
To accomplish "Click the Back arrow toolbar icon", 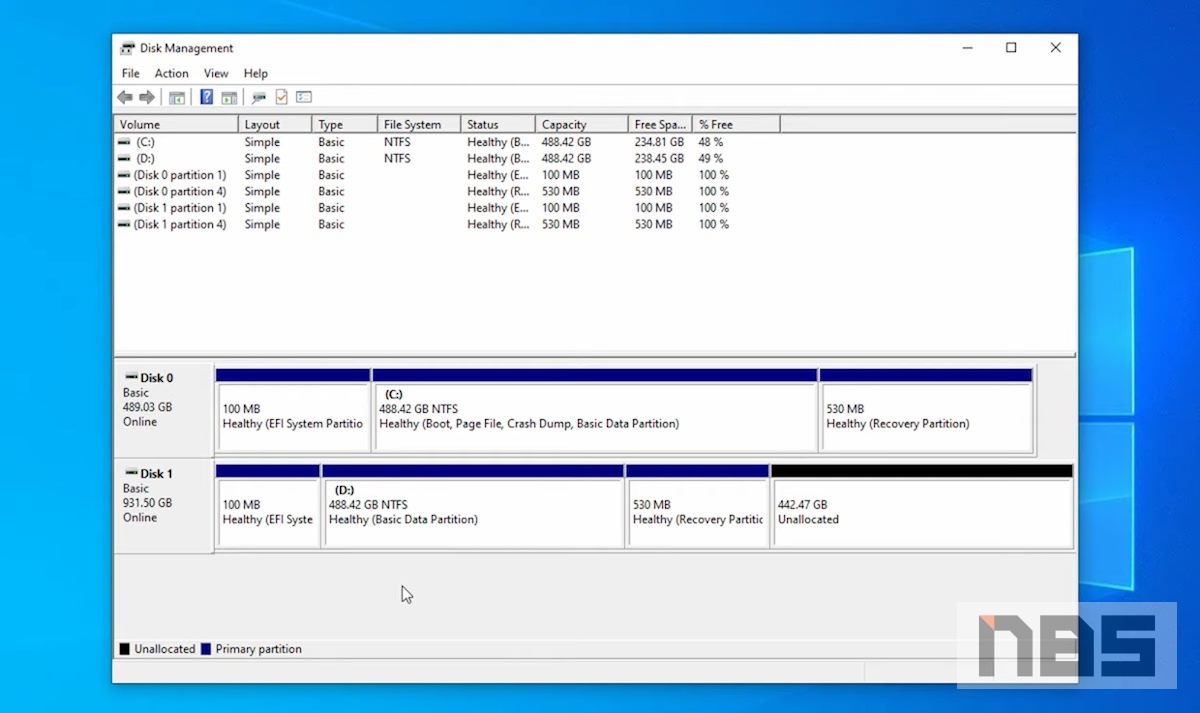I will (125, 97).
